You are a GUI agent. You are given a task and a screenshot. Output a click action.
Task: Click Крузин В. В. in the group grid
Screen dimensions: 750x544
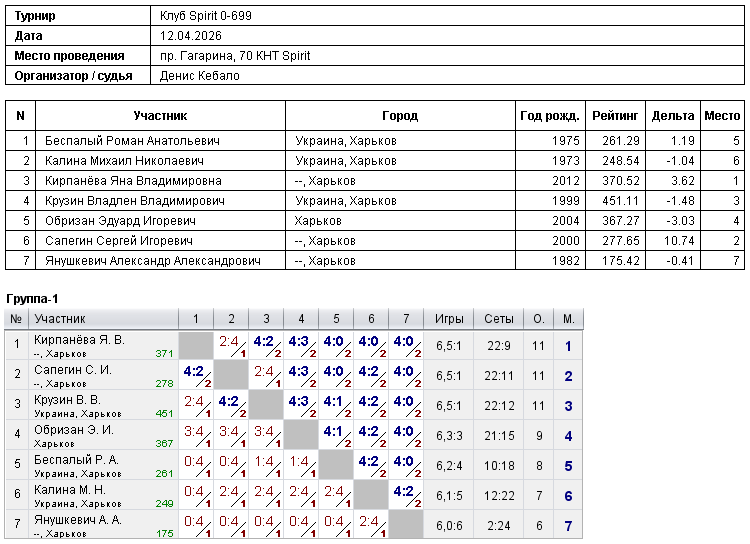click(67, 400)
